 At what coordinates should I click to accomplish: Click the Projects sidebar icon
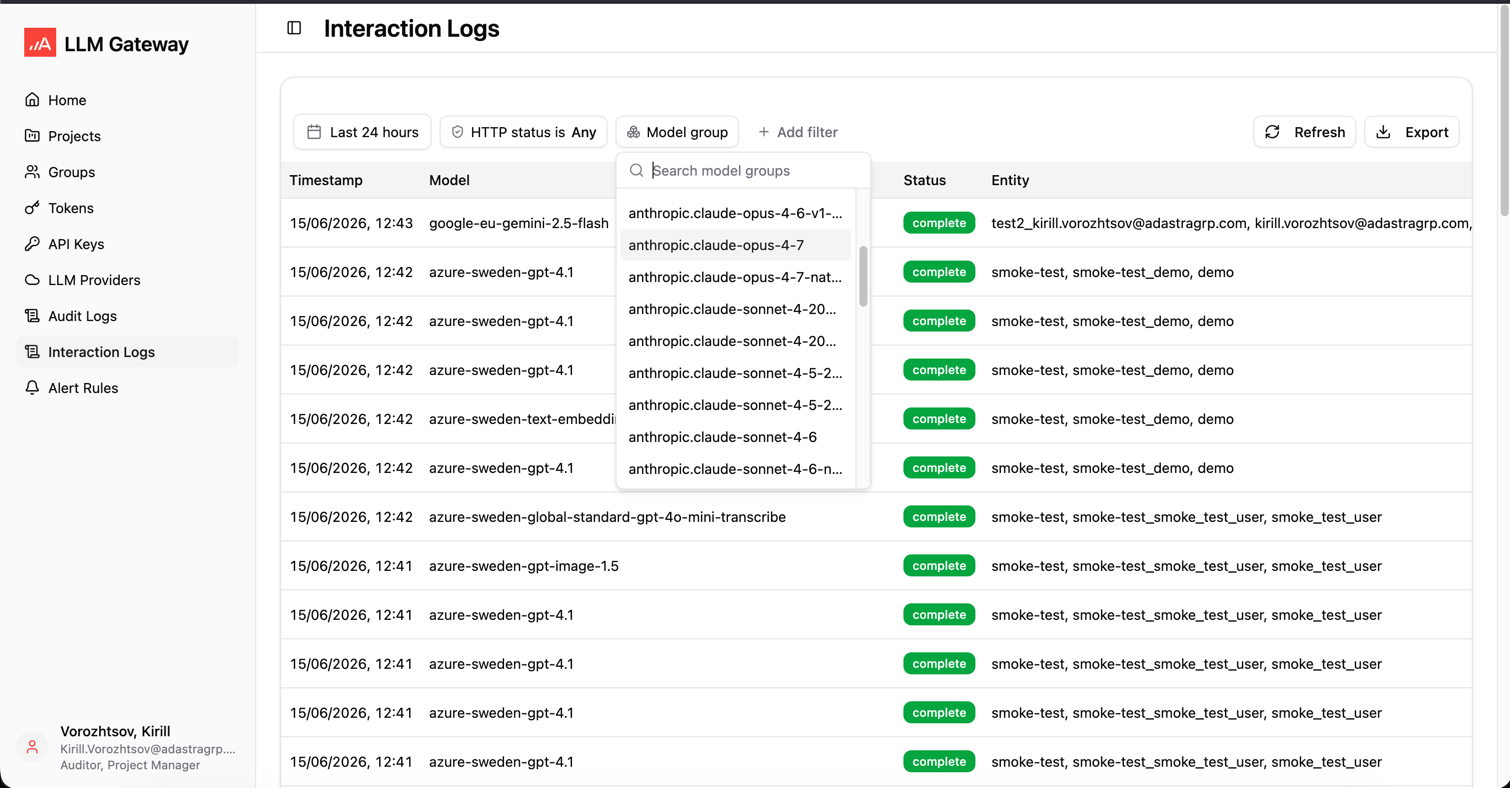point(32,136)
